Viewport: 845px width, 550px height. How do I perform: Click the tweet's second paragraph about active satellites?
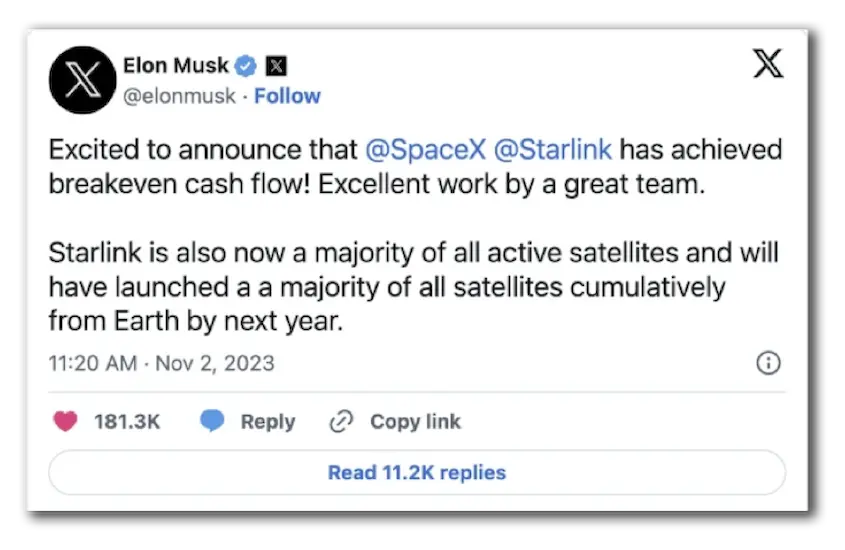point(400,287)
